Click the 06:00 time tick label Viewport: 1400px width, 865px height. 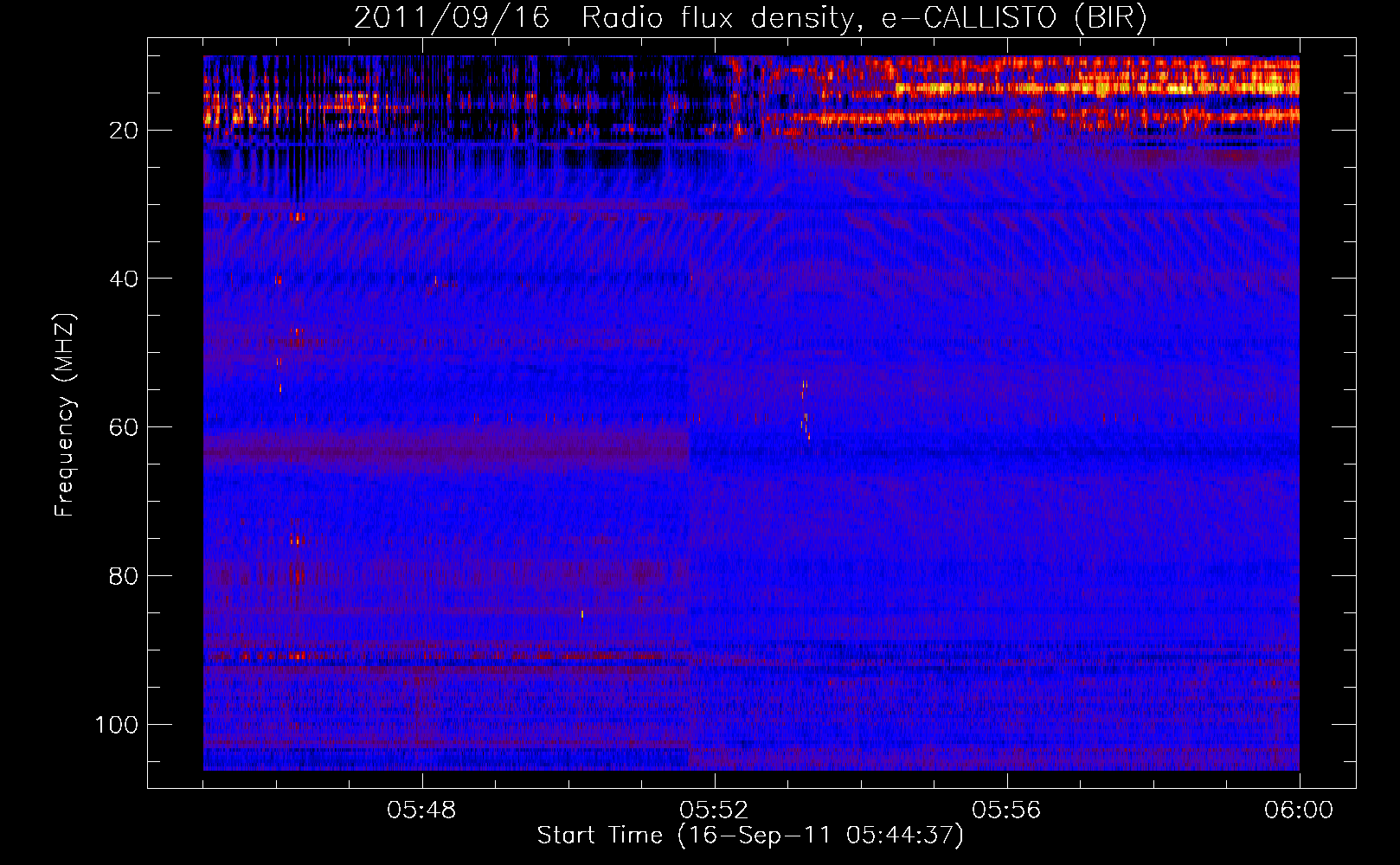tap(1299, 811)
